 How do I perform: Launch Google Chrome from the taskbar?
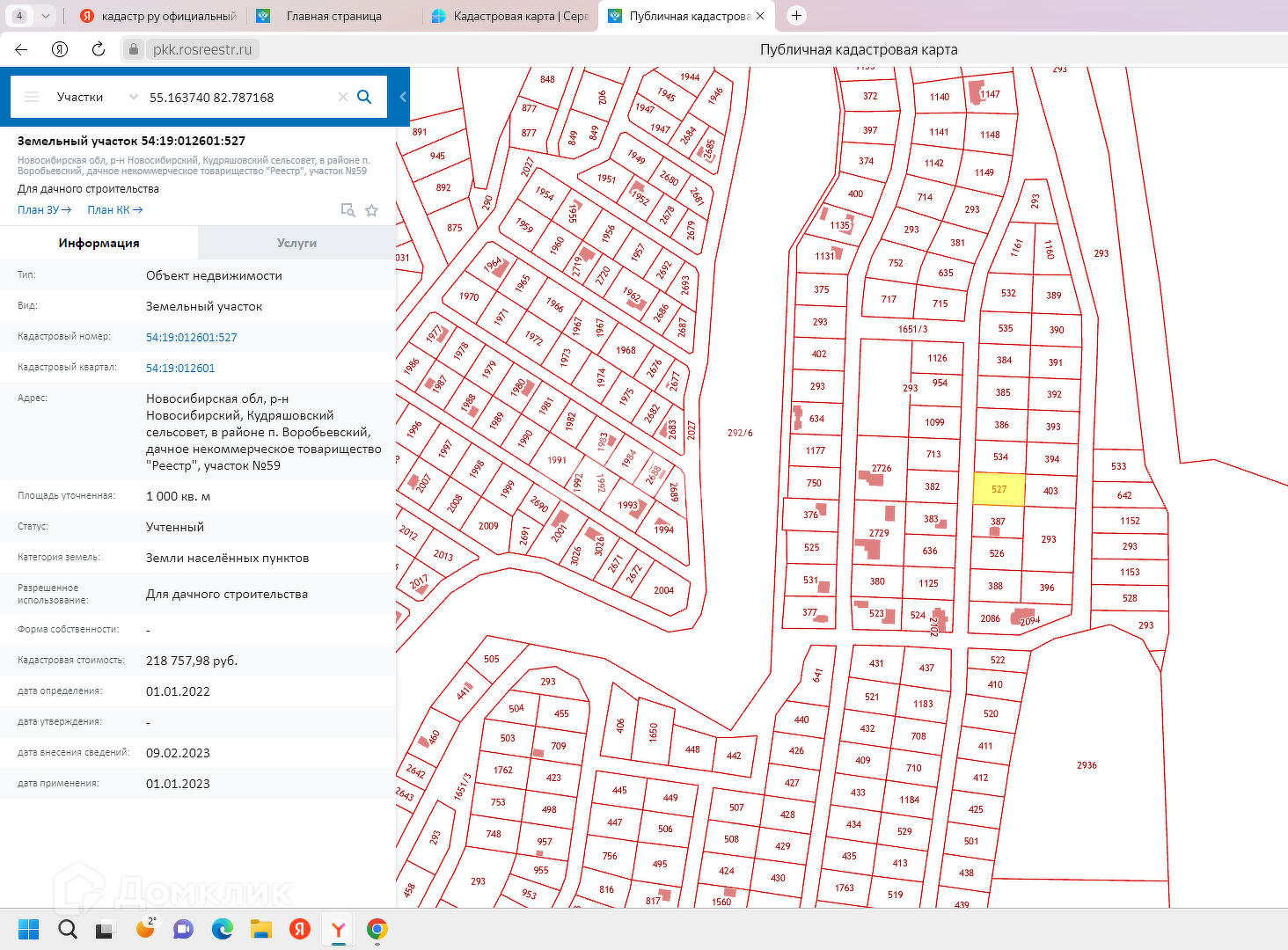coord(377,929)
